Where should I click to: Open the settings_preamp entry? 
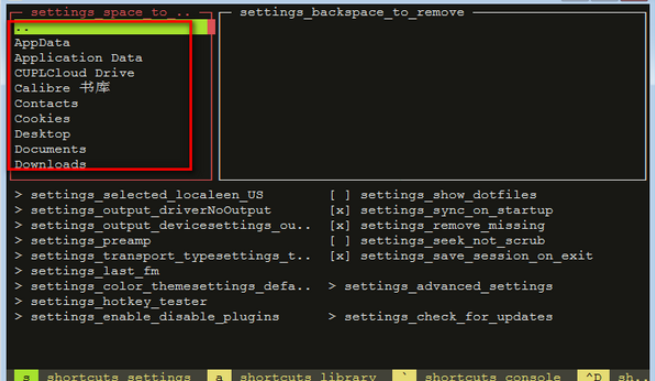pyautogui.click(x=83, y=241)
